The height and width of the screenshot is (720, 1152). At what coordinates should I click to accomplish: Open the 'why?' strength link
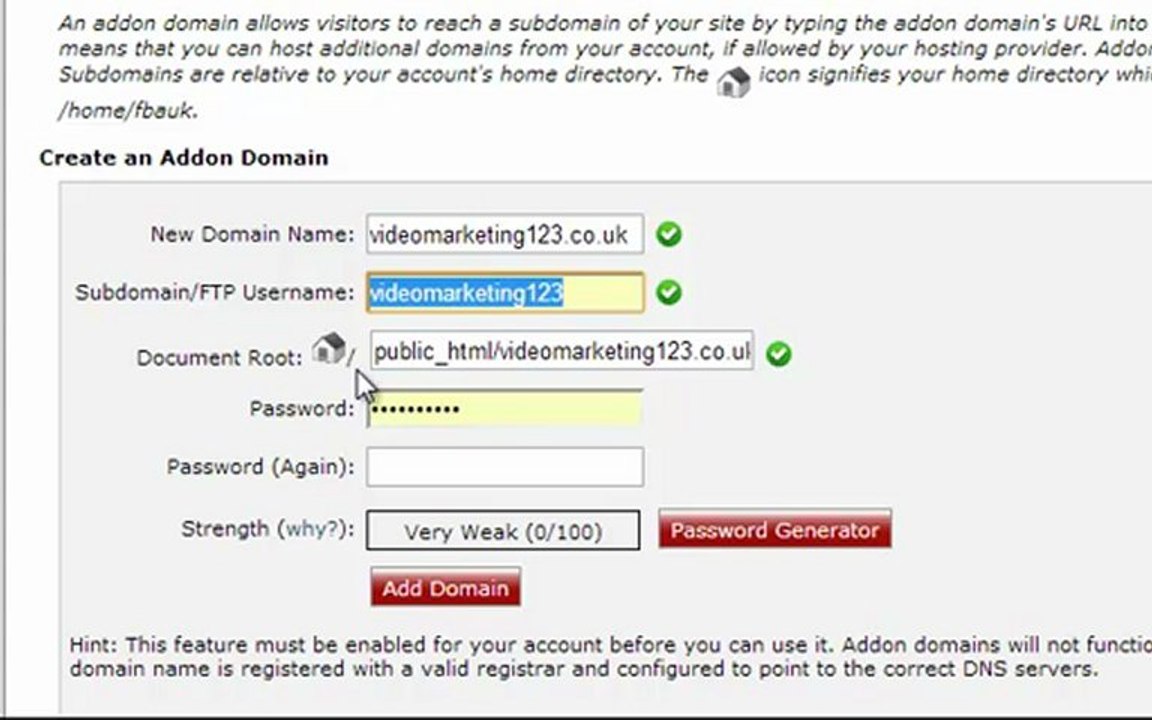tap(314, 529)
